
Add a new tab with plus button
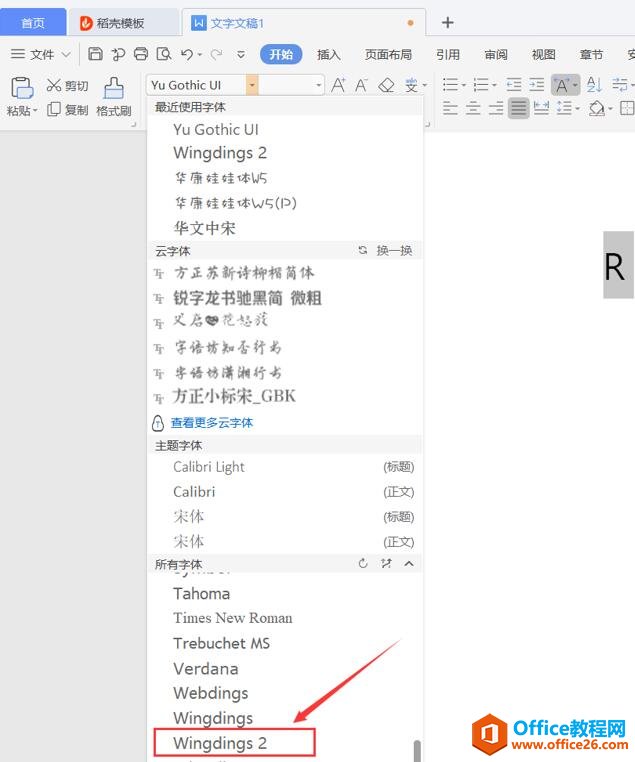[447, 22]
